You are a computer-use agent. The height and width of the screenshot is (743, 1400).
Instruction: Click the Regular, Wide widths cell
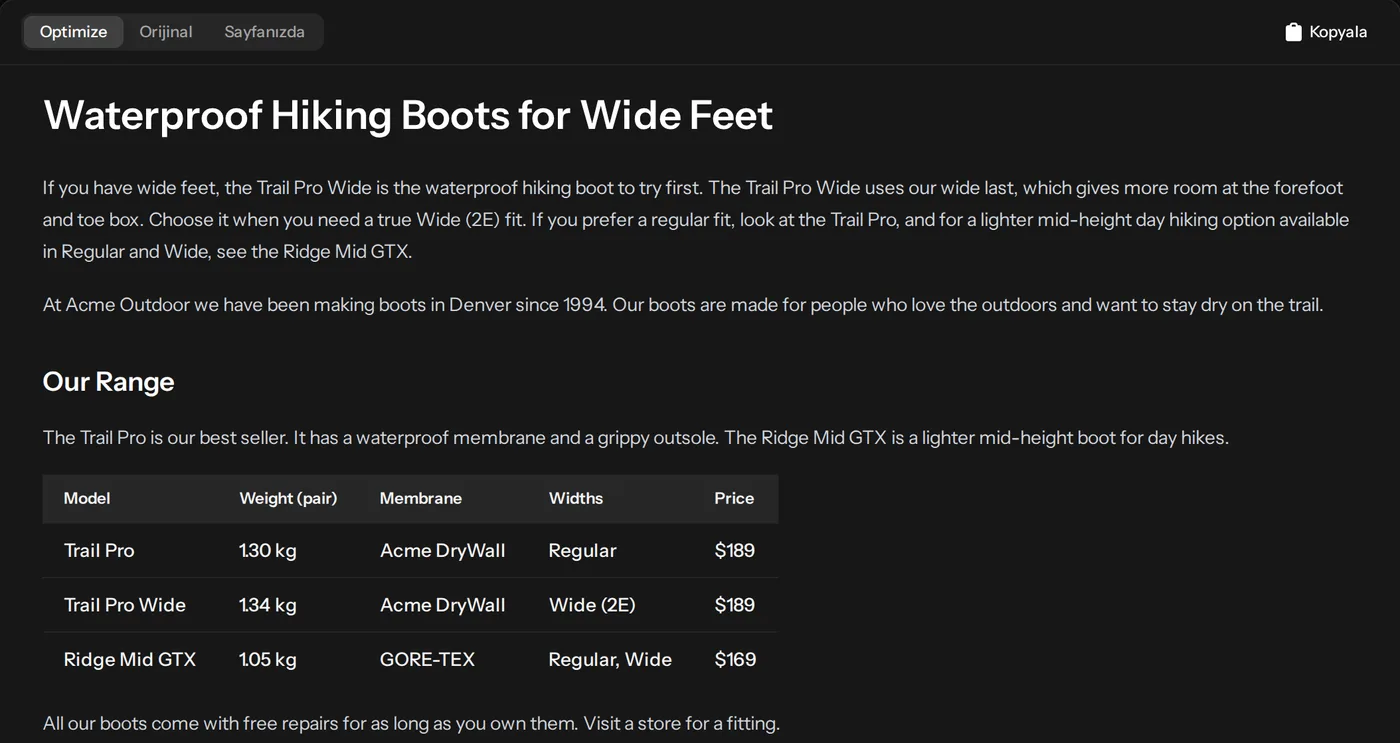(610, 659)
